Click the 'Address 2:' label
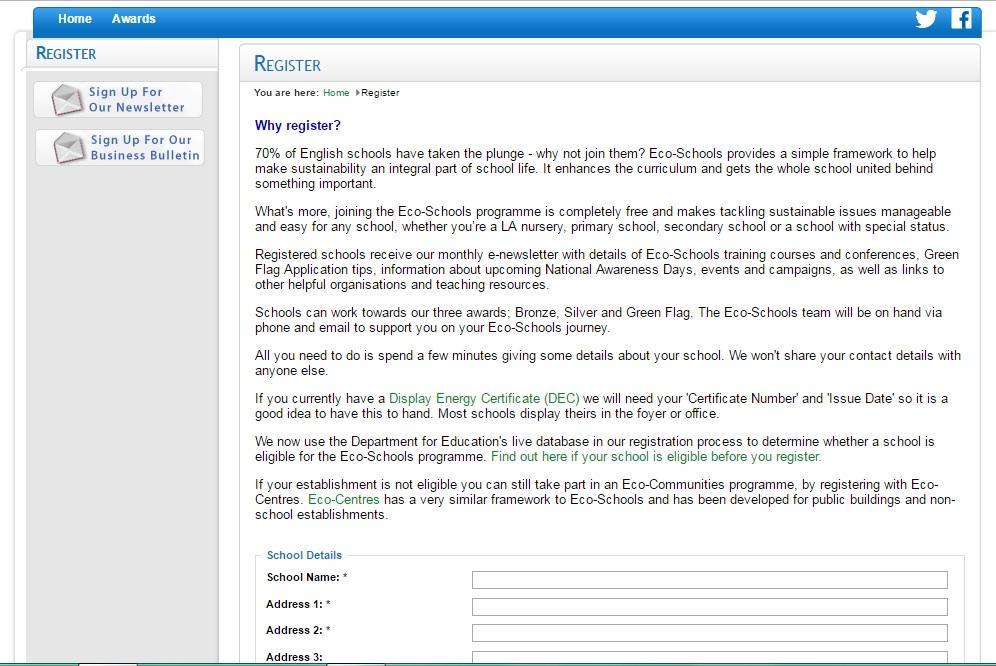This screenshot has height=666, width=996. pos(294,630)
